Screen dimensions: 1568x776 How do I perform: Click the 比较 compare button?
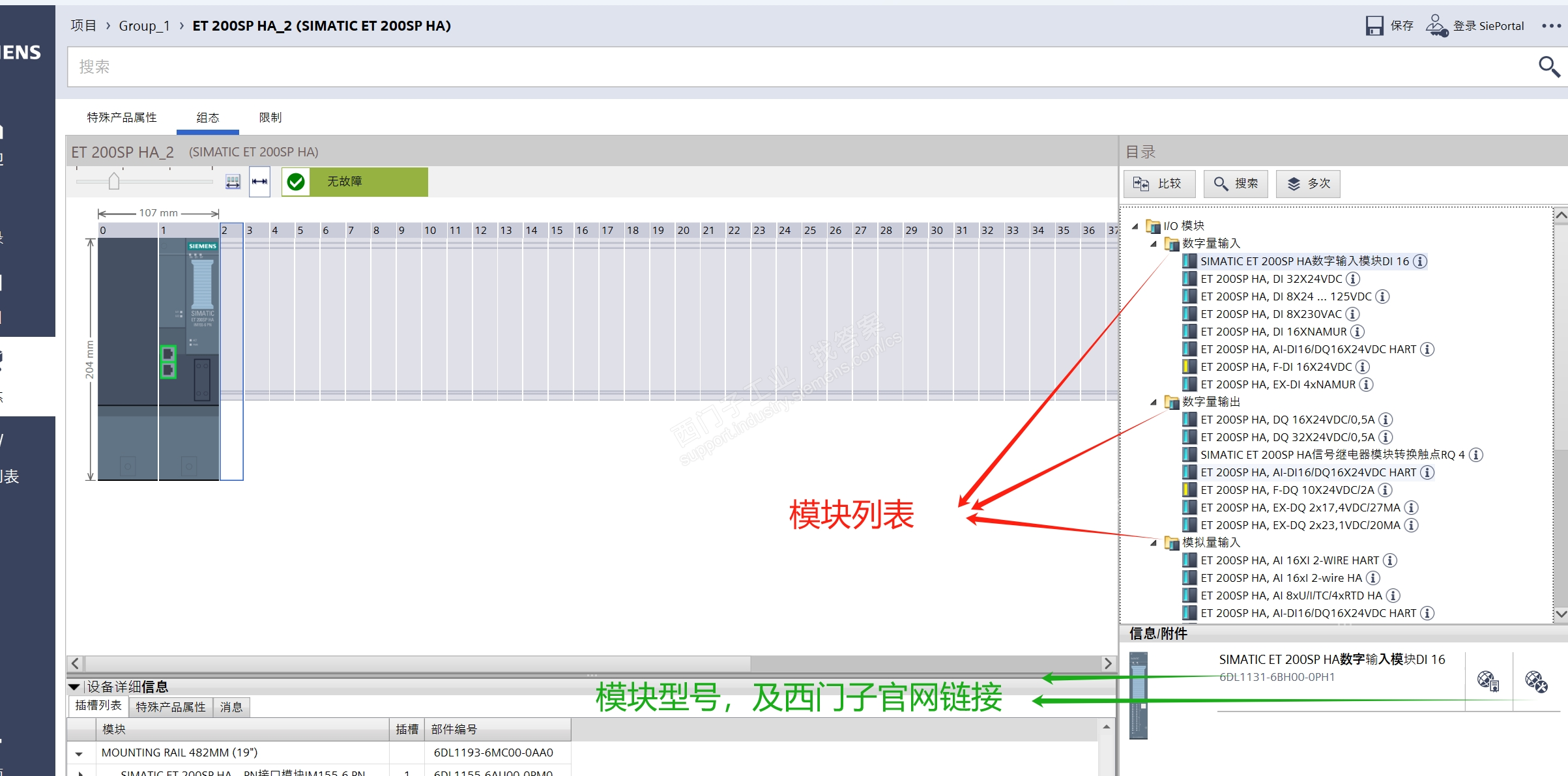[1159, 184]
